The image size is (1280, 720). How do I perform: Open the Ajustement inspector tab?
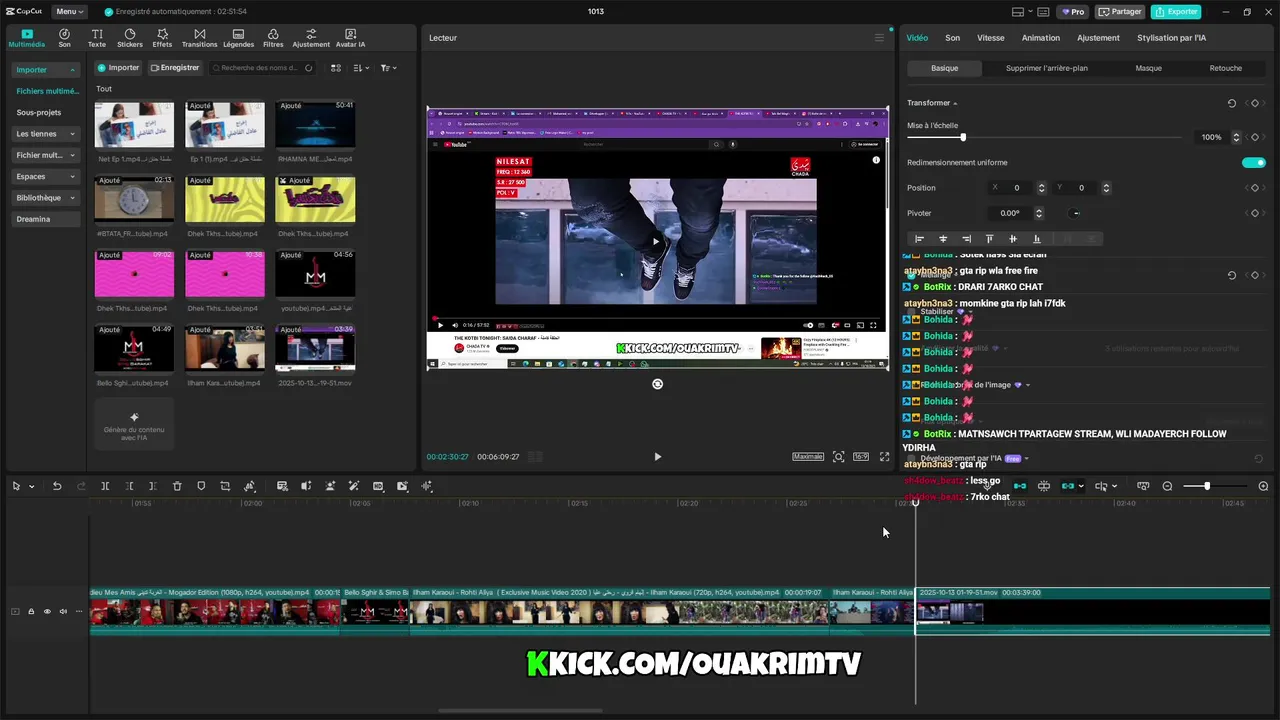pyautogui.click(x=1098, y=38)
